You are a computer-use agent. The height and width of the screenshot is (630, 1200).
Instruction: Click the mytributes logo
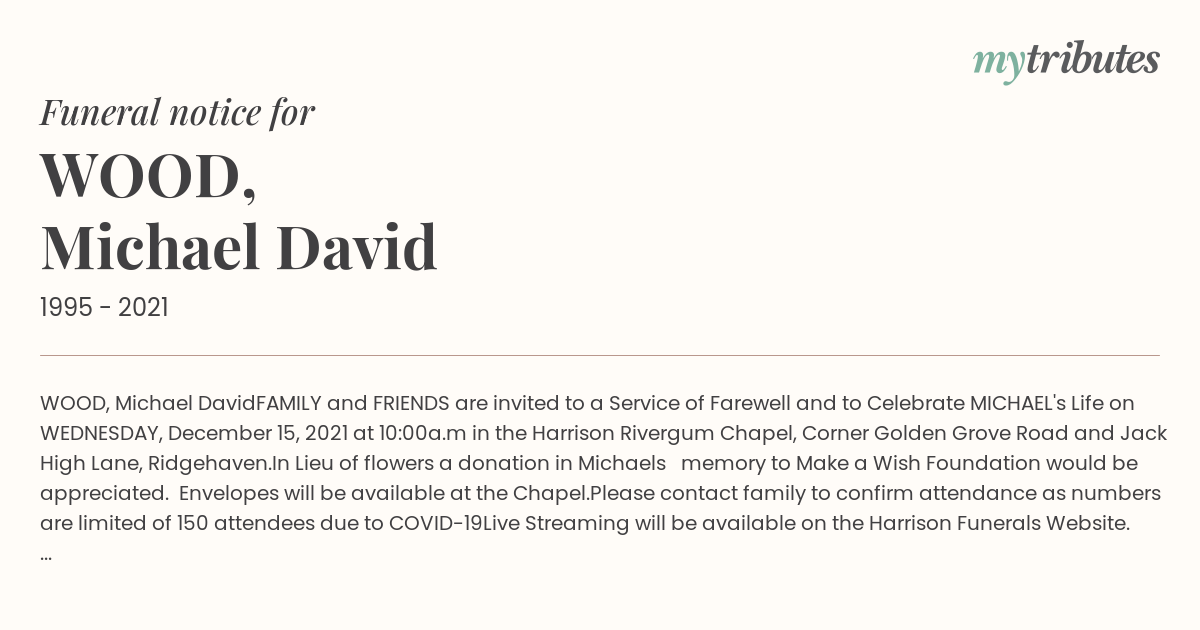coord(1066,62)
